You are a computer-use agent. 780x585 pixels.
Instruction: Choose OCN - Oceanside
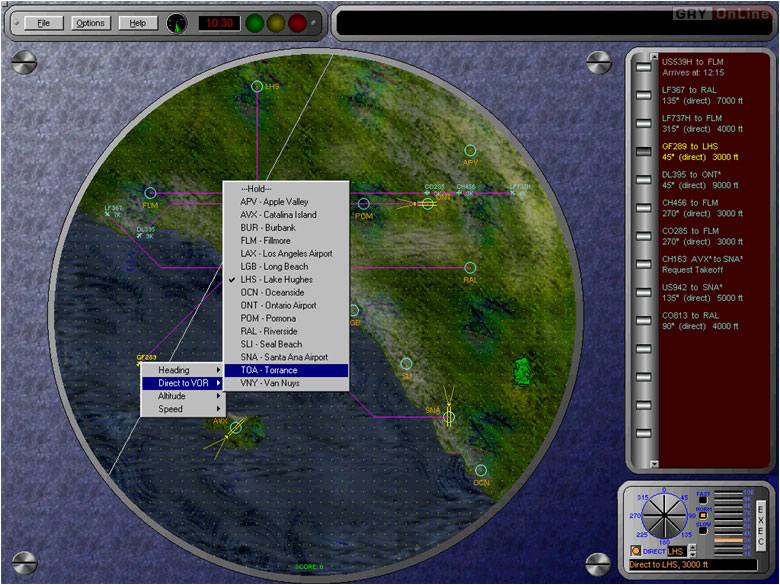286,292
